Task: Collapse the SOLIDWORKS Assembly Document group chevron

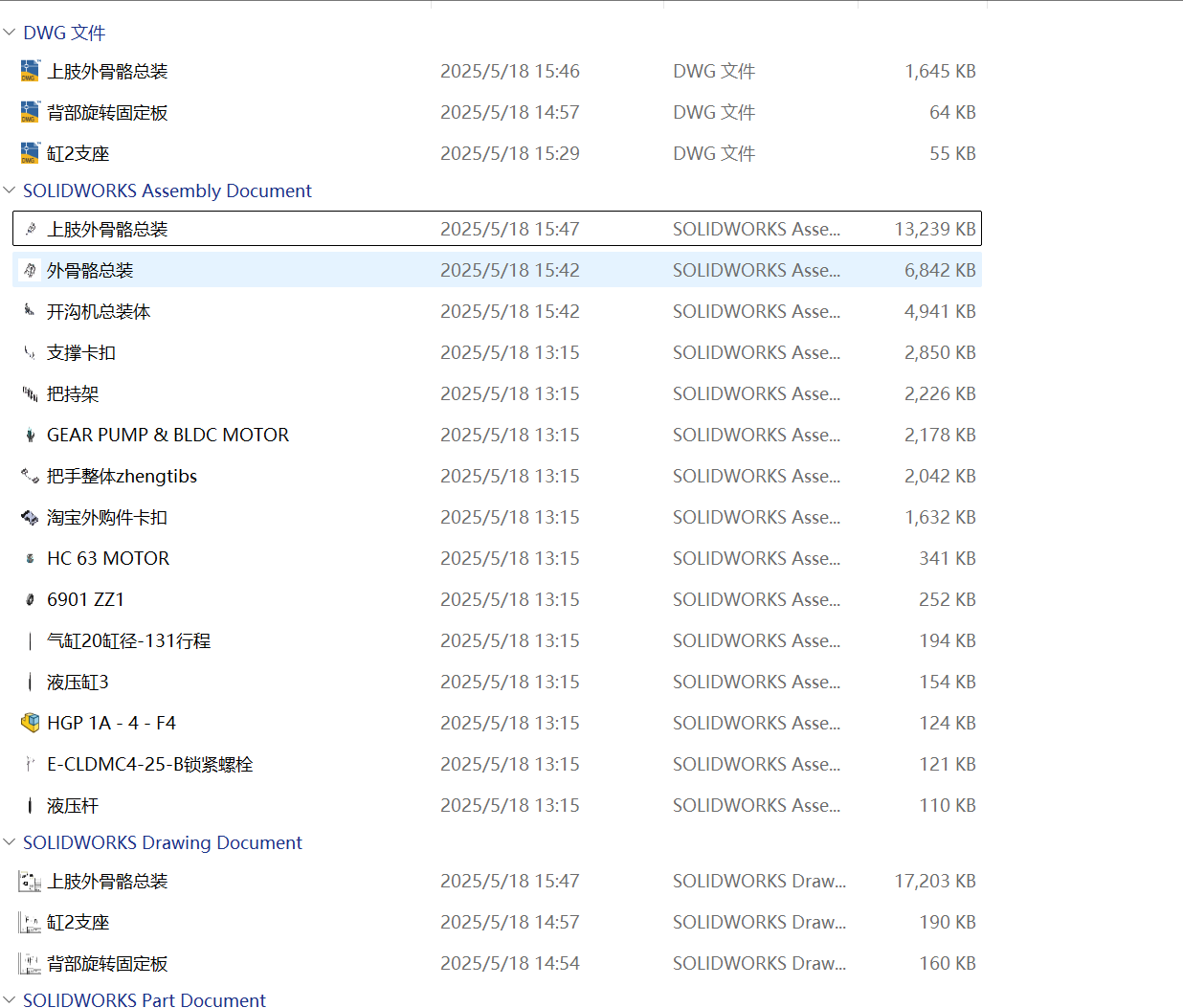Action: (x=10, y=190)
